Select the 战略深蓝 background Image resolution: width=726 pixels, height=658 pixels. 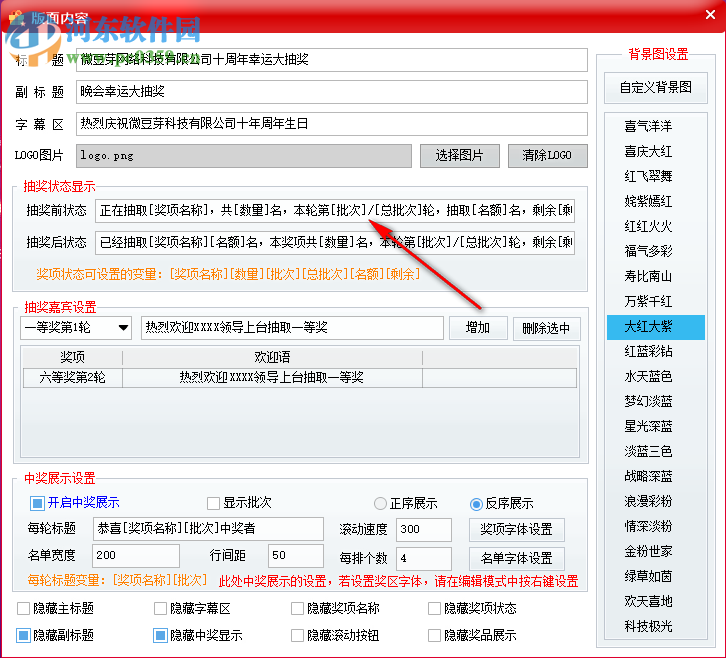656,476
